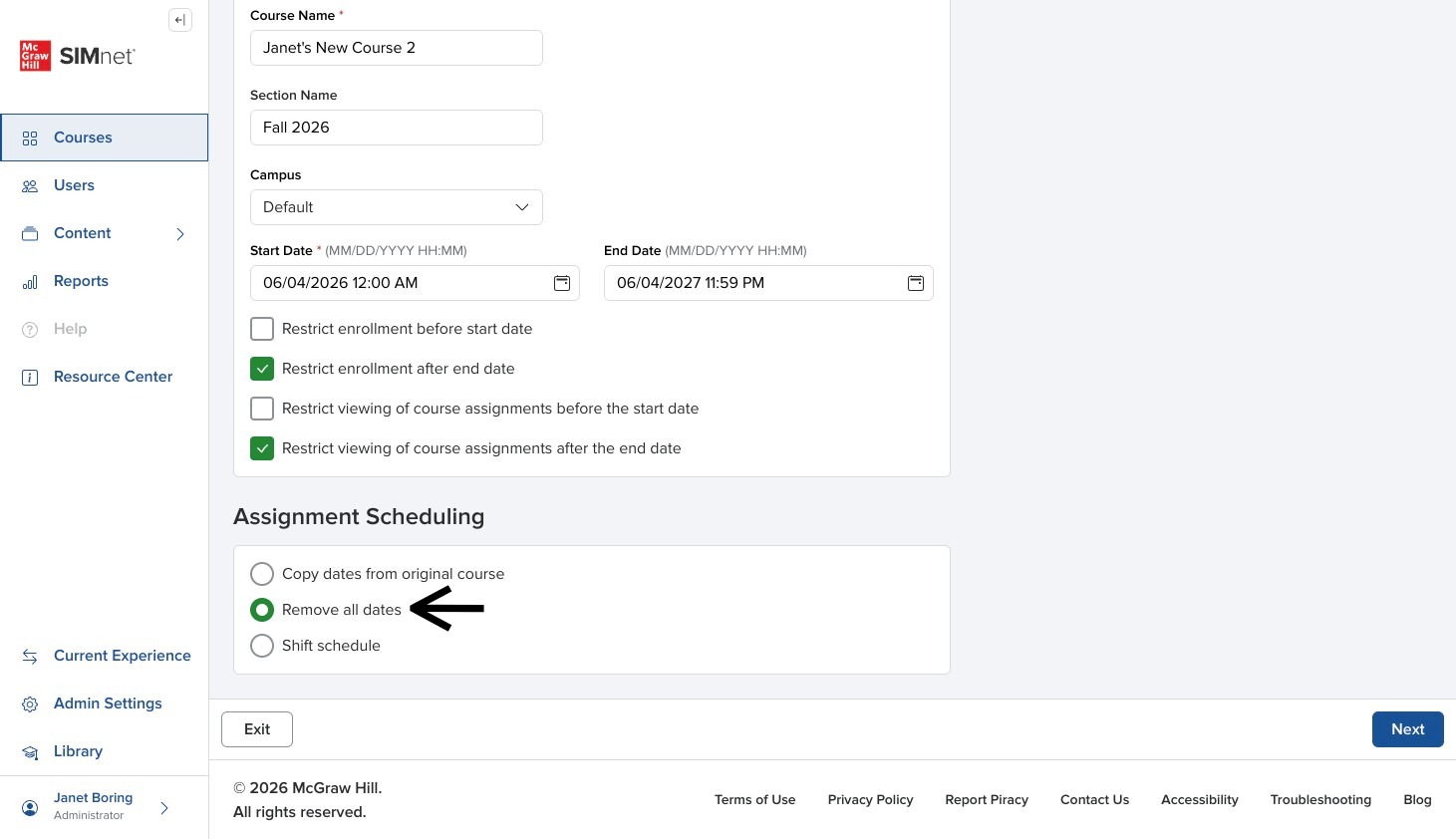Screen dimensions: 1456x839
Task: Expand the Janet Boring account chevron
Action: point(164,808)
